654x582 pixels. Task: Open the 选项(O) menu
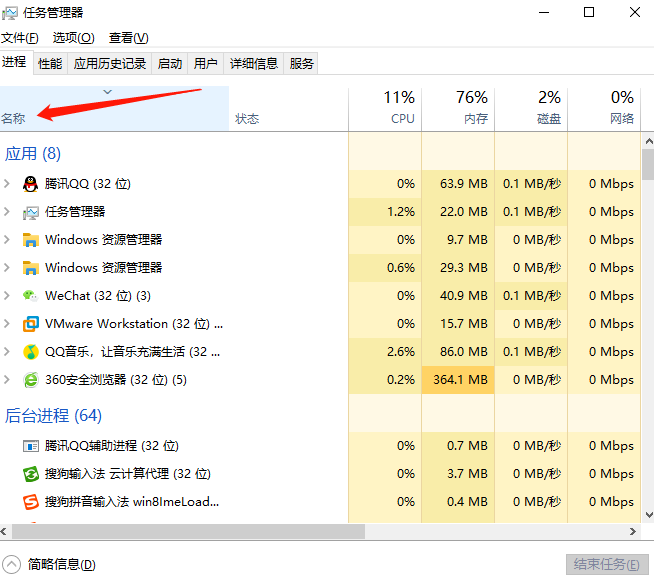point(73,38)
